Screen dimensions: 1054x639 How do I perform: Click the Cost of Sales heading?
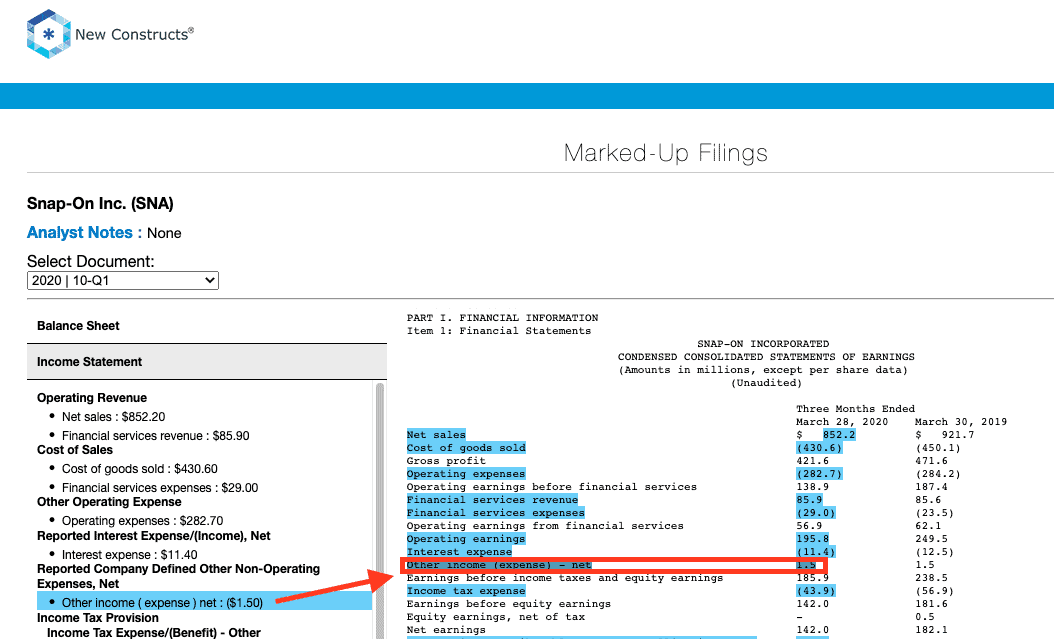tap(75, 450)
